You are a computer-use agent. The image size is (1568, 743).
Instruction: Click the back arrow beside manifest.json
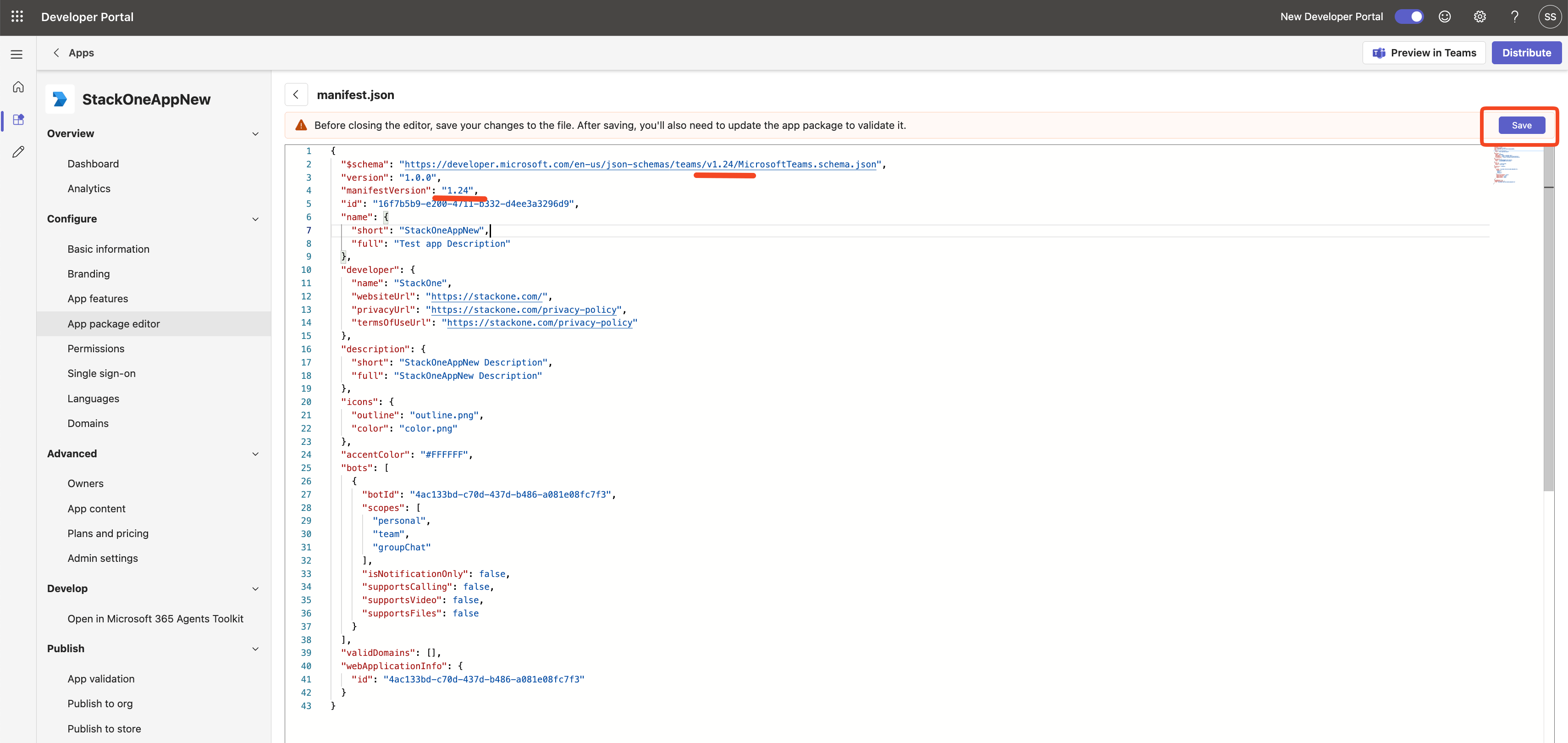(x=296, y=94)
